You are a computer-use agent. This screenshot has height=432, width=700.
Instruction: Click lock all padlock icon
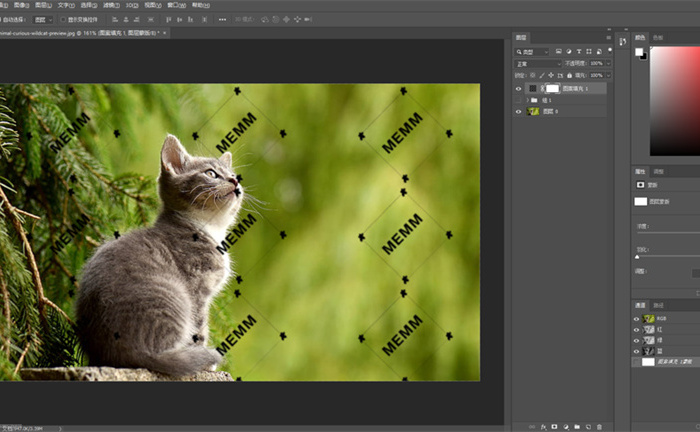click(x=569, y=75)
